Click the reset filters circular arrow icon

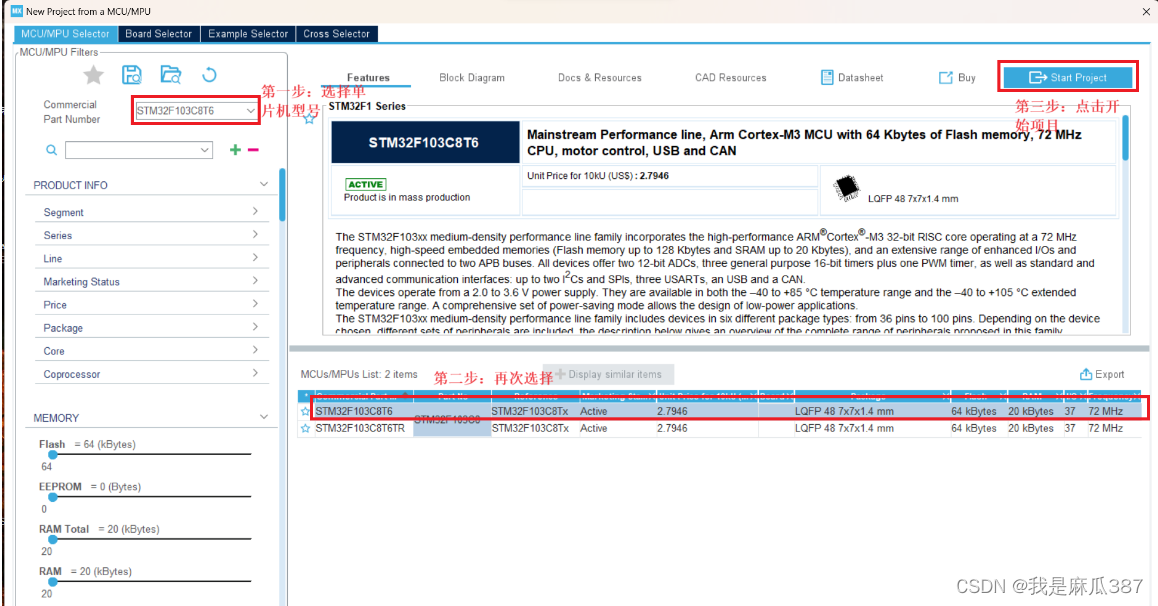pyautogui.click(x=210, y=75)
